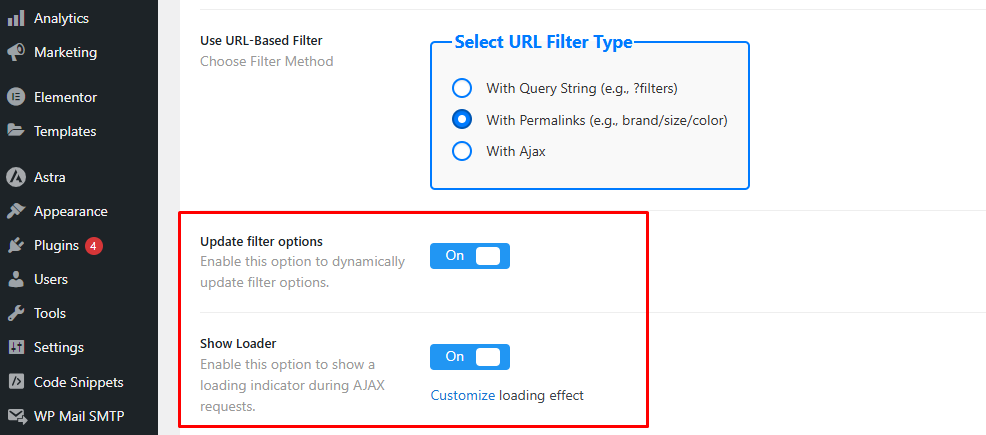Open the Marketing menu label
Image resolution: width=986 pixels, height=435 pixels.
(65, 52)
